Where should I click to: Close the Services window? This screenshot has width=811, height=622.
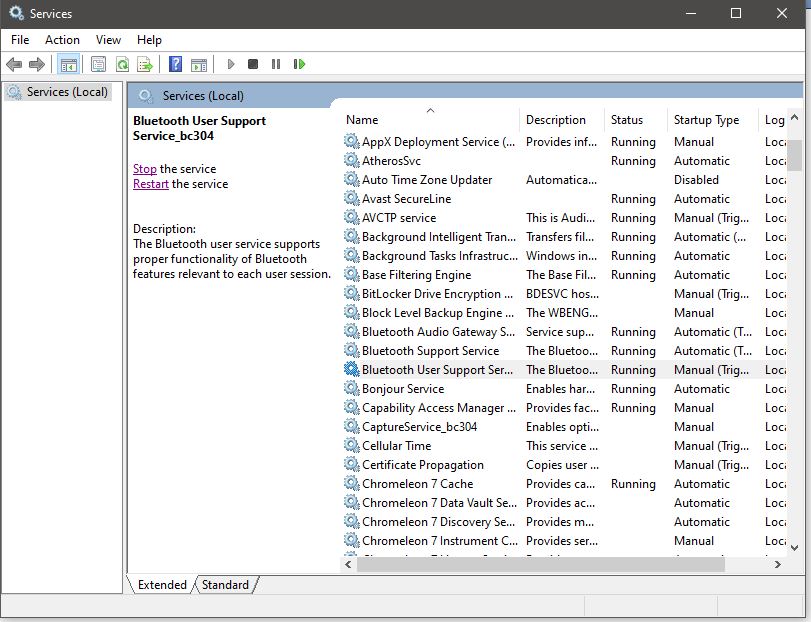point(782,13)
